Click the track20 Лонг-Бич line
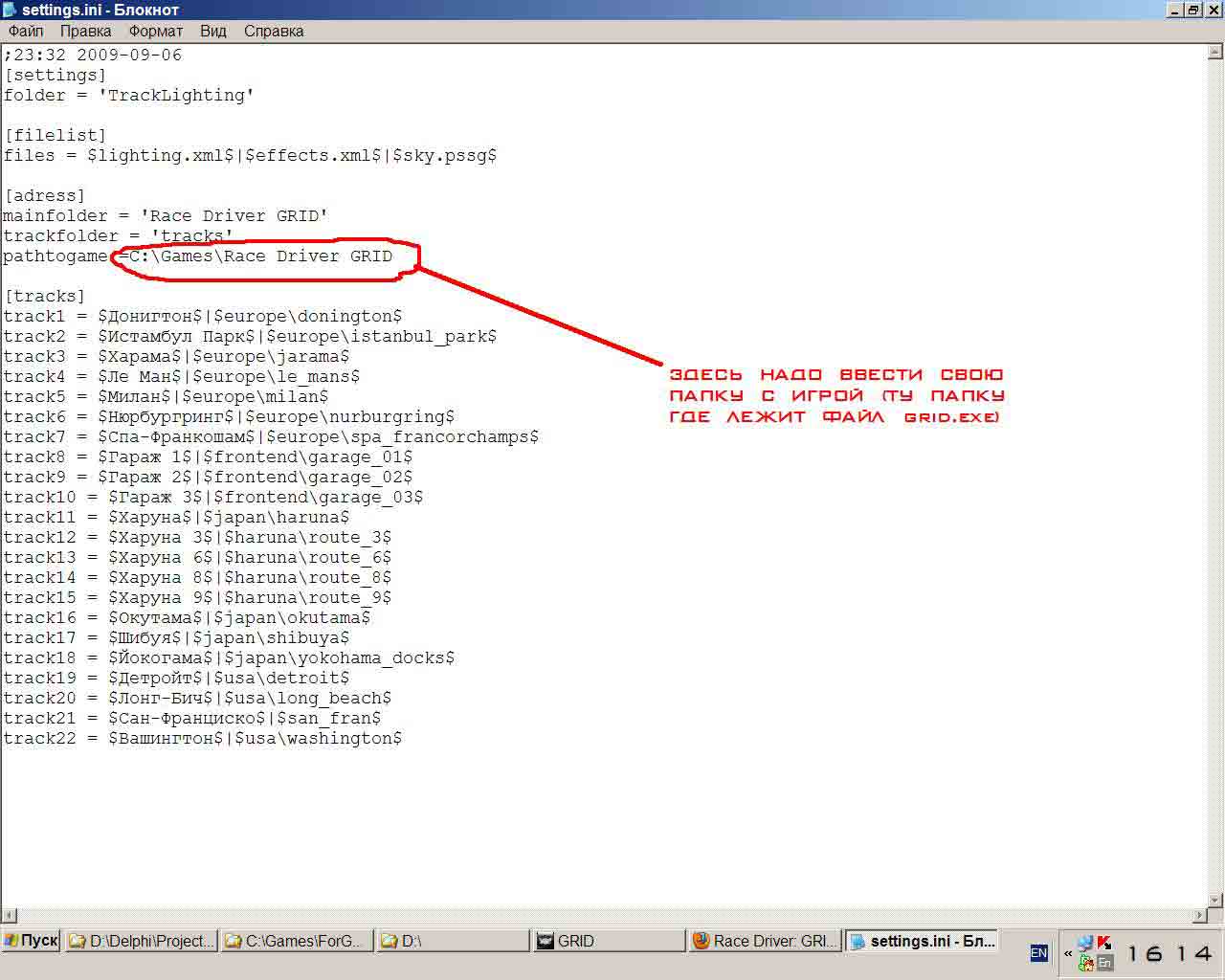This screenshot has height=980, width=1225. tap(197, 698)
